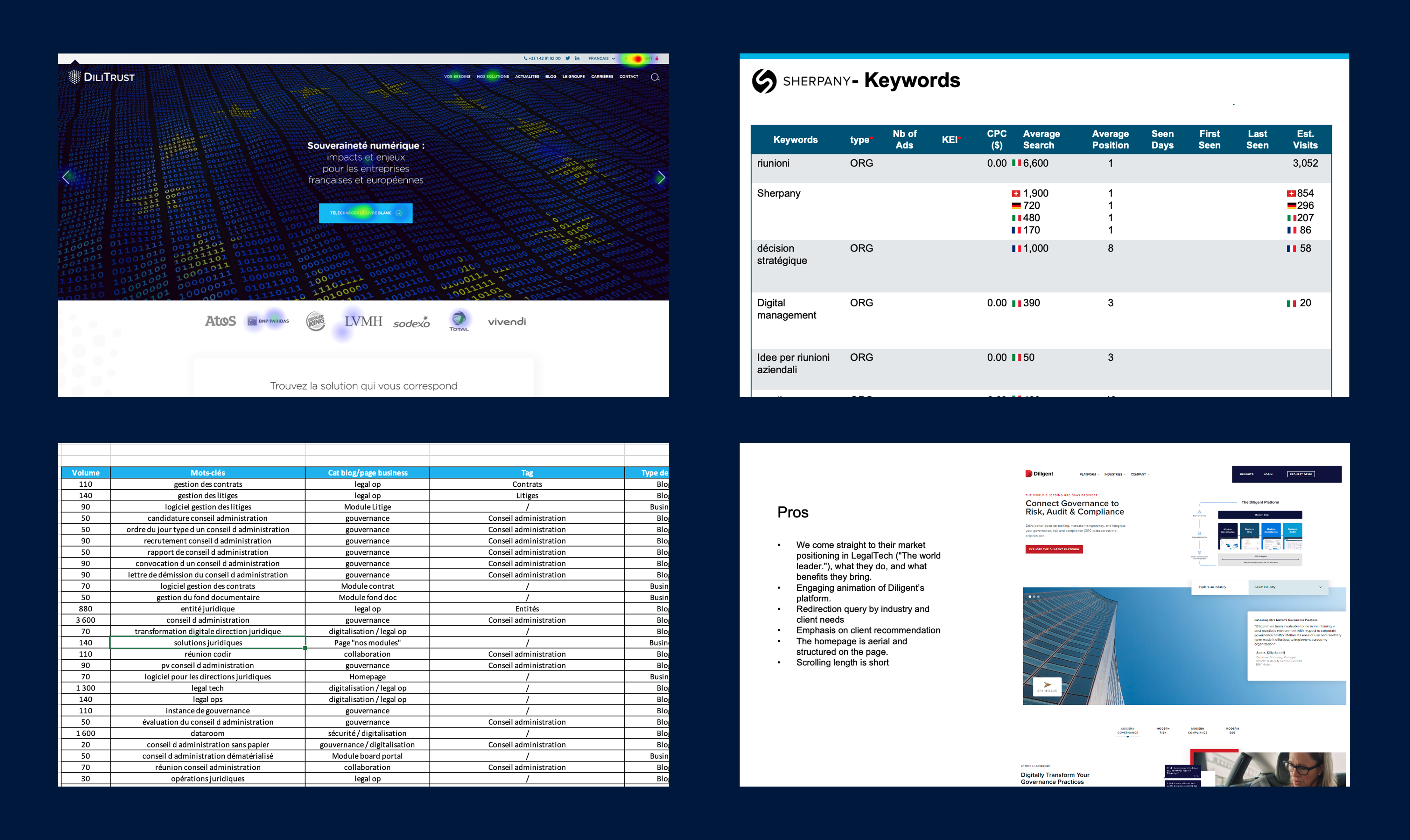Expand the COMPANY dropdown on Diligent site
The width and height of the screenshot is (1410, 840).
(1140, 474)
